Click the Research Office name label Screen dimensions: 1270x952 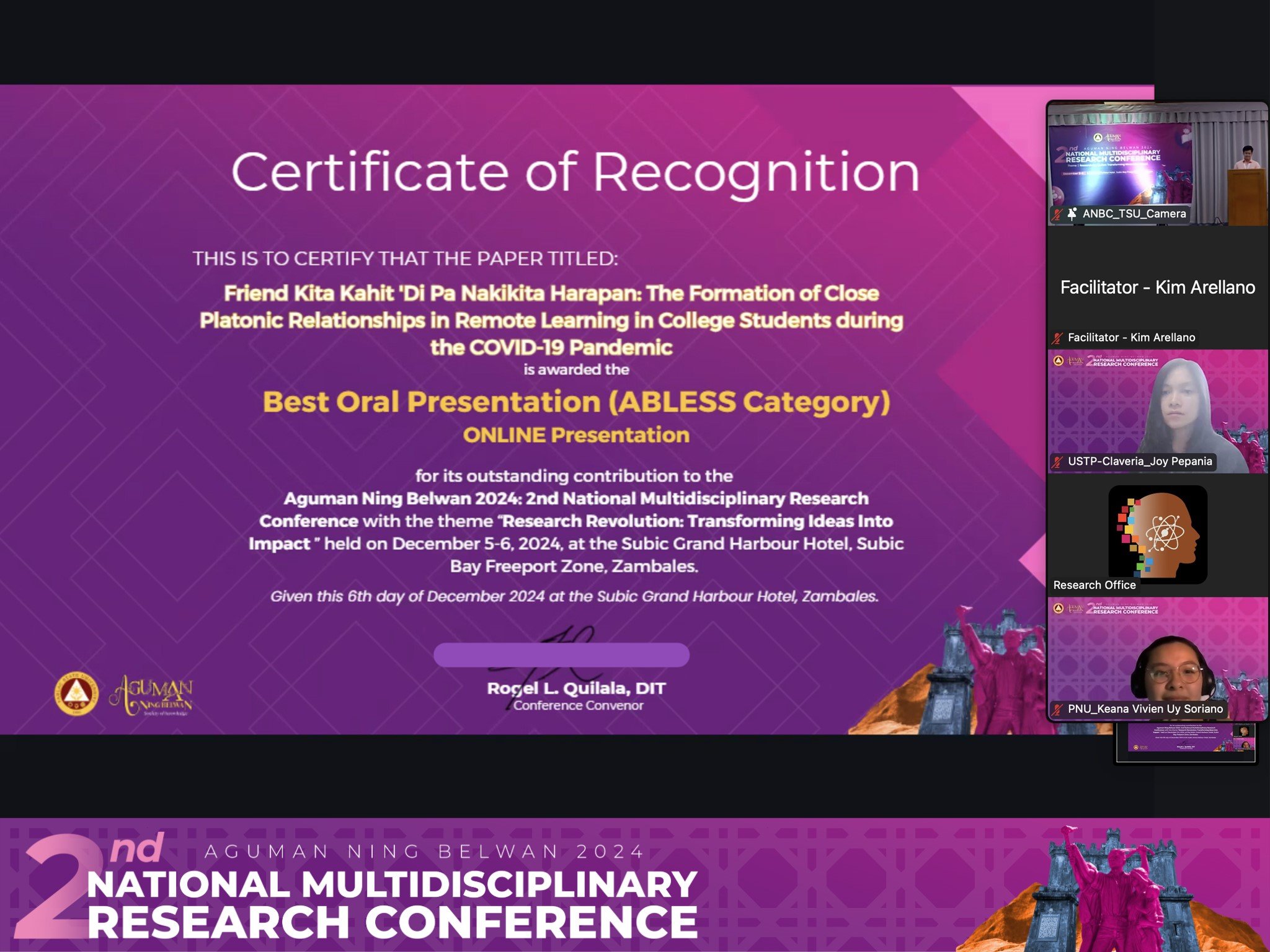point(1095,585)
